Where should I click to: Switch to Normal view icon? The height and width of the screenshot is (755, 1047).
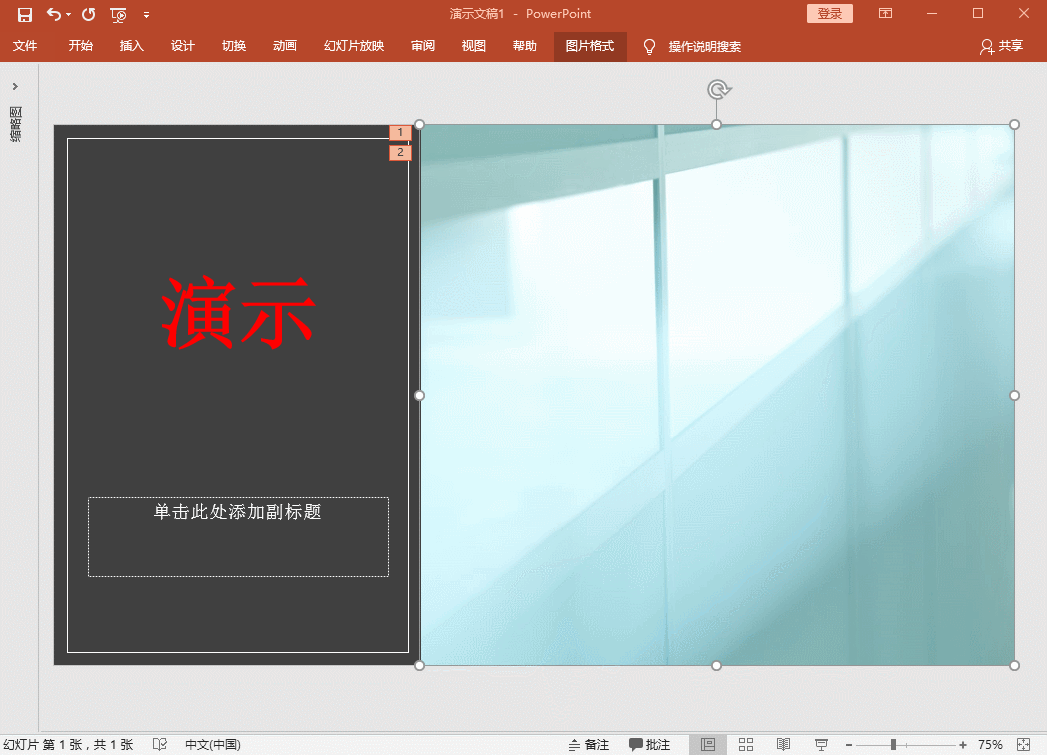[708, 744]
